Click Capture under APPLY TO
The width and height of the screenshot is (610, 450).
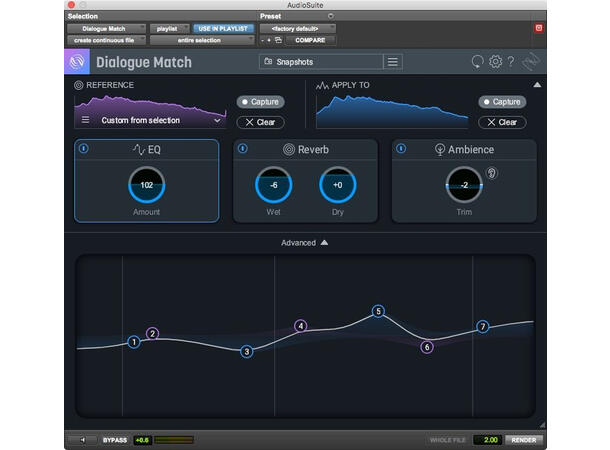point(502,102)
